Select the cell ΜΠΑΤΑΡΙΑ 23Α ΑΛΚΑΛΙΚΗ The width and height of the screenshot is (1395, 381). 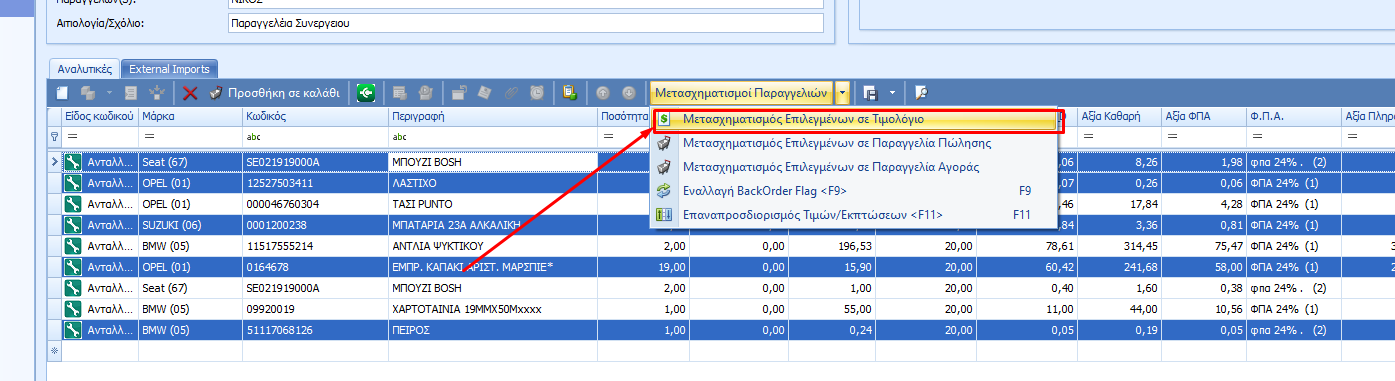click(x=492, y=225)
